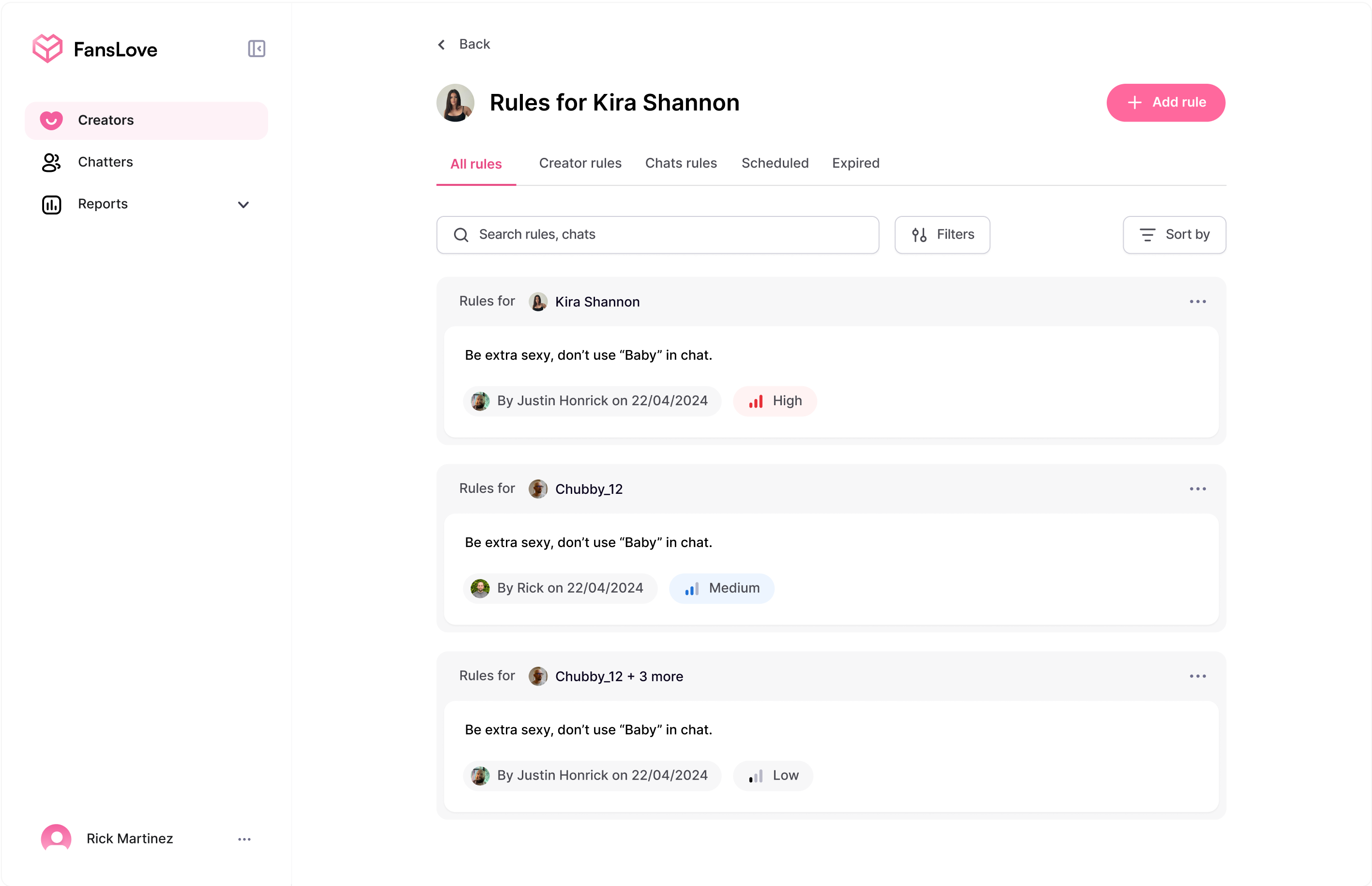The image size is (1372, 886).
Task: Click the Chatters people icon
Action: [51, 162]
